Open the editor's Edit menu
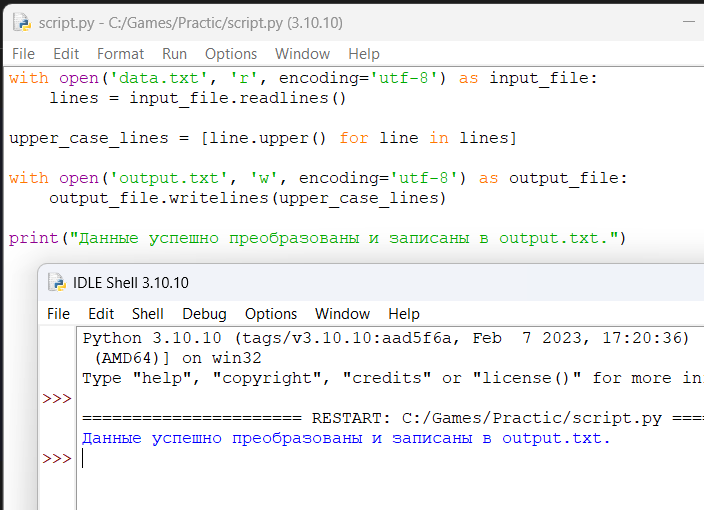Image resolution: width=704 pixels, height=510 pixels. click(66, 54)
